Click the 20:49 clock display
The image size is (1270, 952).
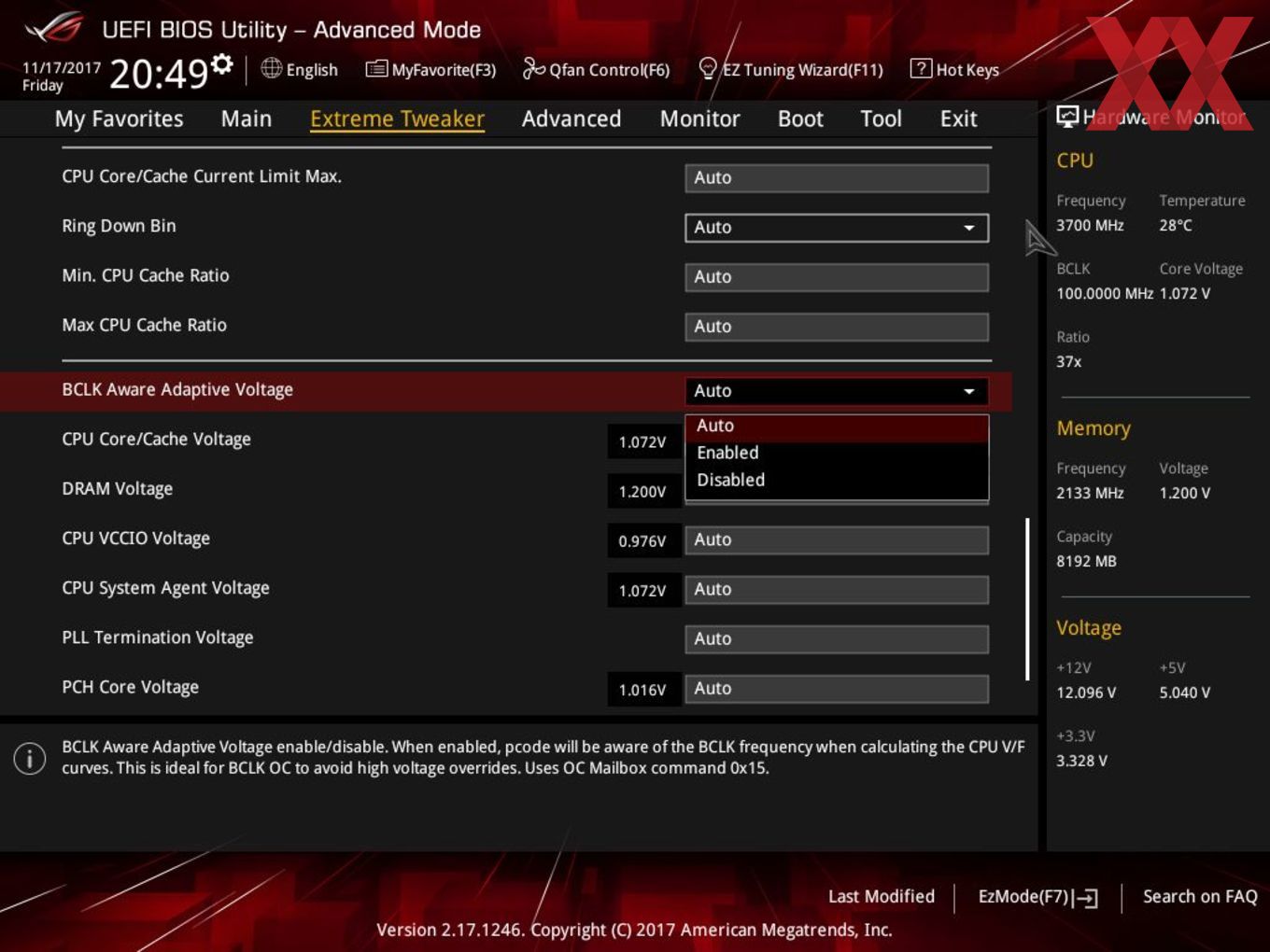(x=159, y=73)
